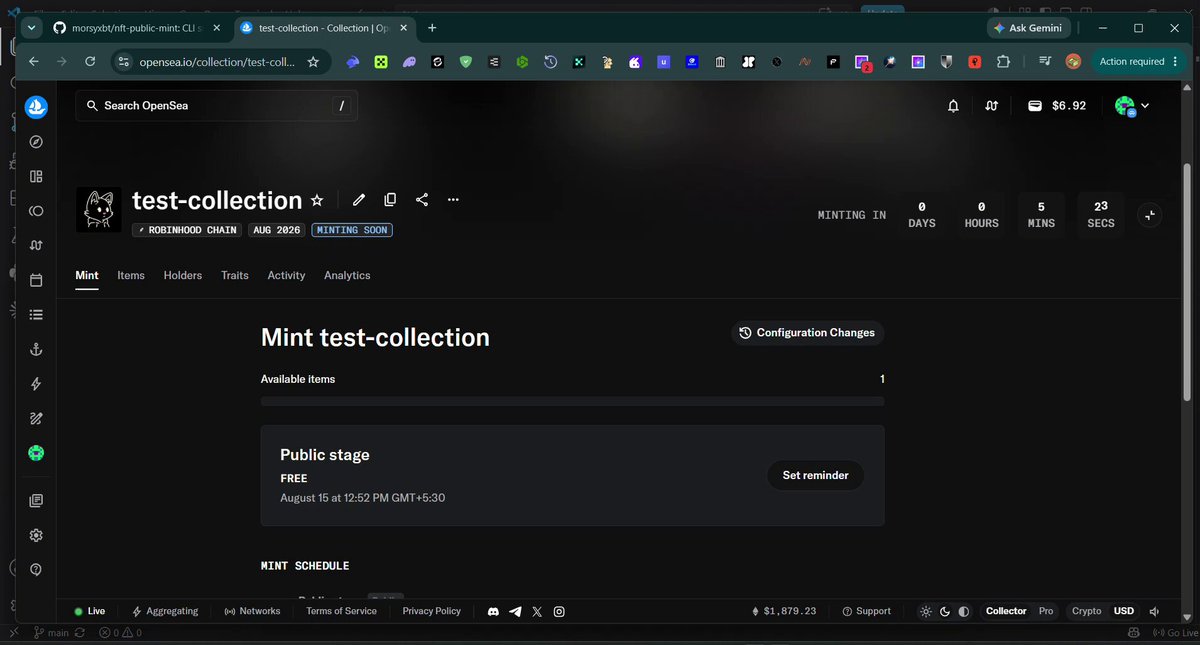Switch to dark theme with moon icon
The height and width of the screenshot is (645, 1200).
point(945,611)
